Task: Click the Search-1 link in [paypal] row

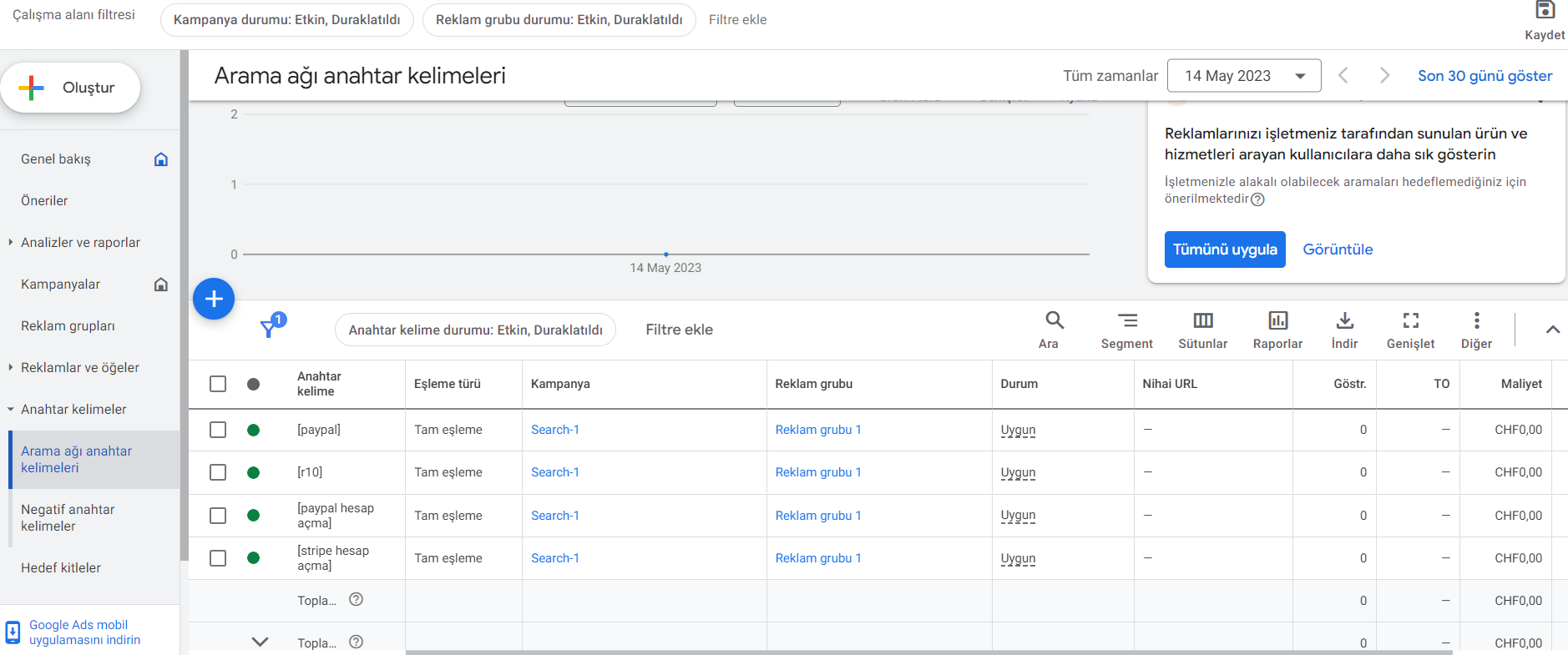Action: coord(555,430)
